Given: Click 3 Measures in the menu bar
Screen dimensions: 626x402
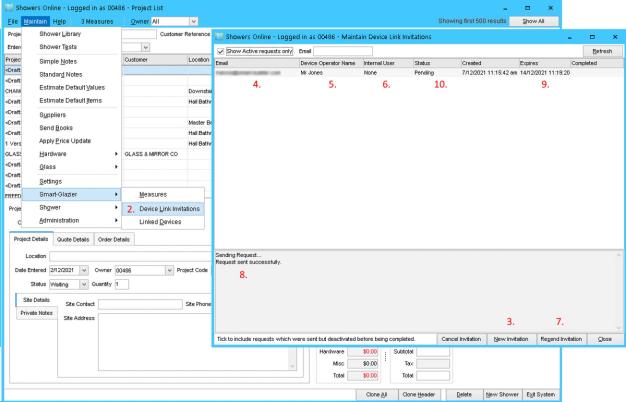Looking at the screenshot, I should [x=97, y=22].
